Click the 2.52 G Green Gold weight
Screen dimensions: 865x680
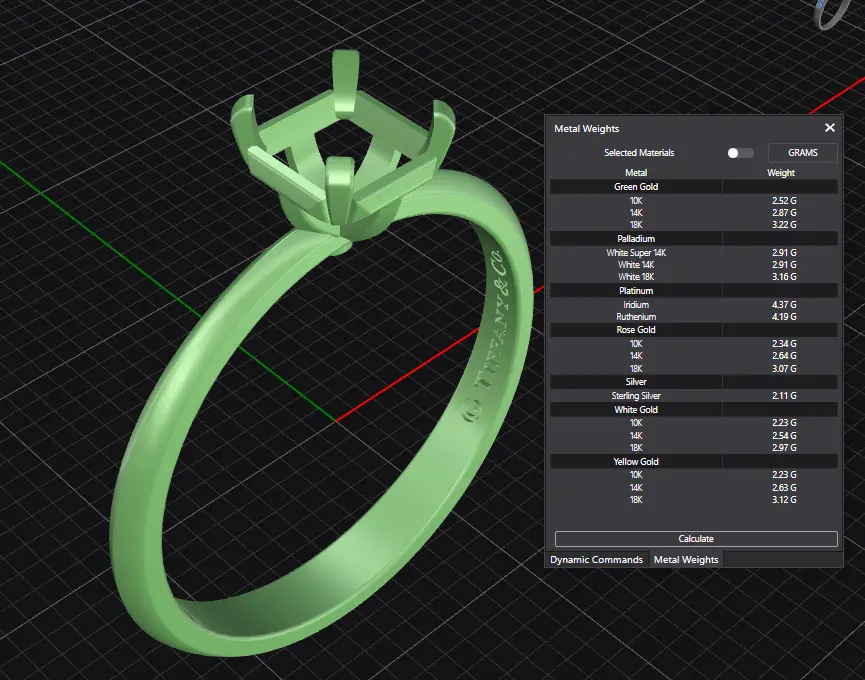(x=784, y=200)
